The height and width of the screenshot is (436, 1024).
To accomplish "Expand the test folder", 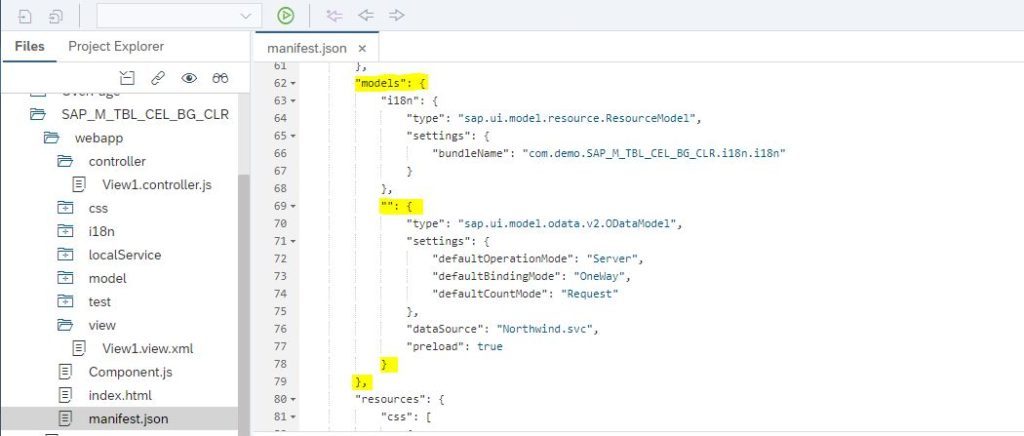I will 65,302.
